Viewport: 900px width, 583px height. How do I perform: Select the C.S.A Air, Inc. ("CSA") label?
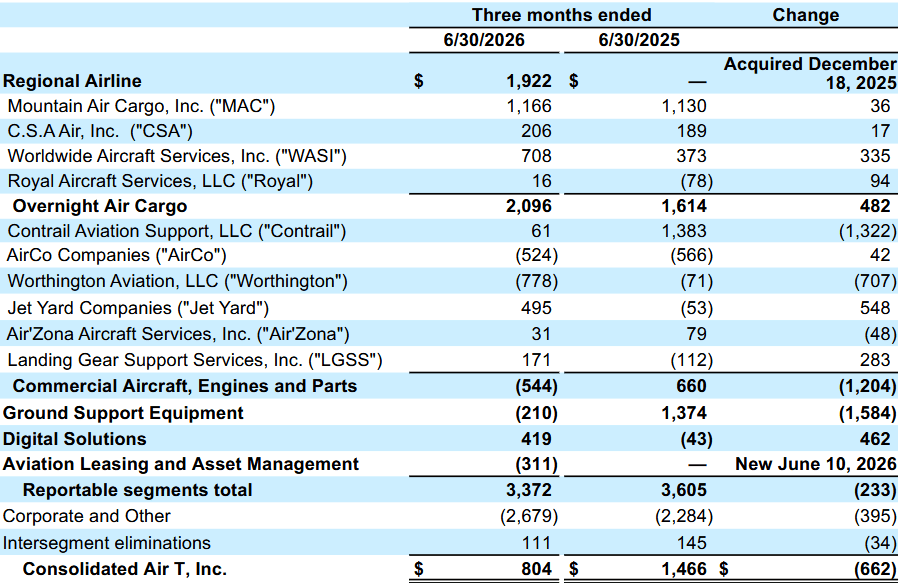click(x=100, y=131)
